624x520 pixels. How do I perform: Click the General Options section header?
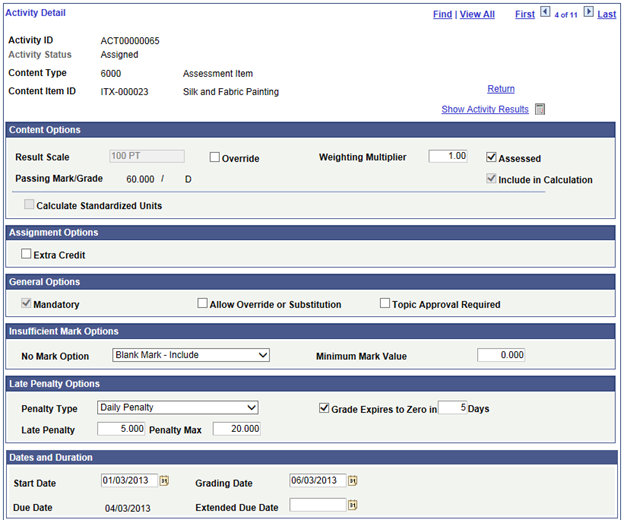310,282
